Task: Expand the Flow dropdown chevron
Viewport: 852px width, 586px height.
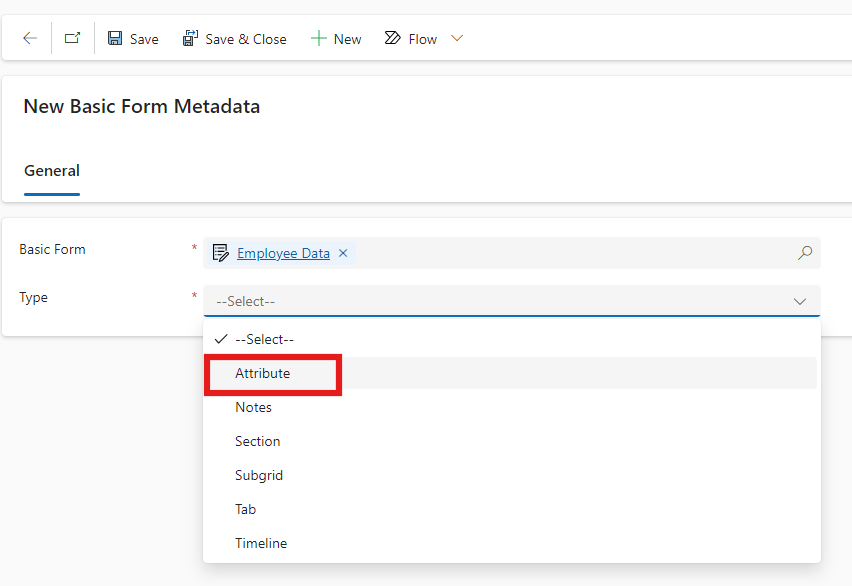Action: 457,39
